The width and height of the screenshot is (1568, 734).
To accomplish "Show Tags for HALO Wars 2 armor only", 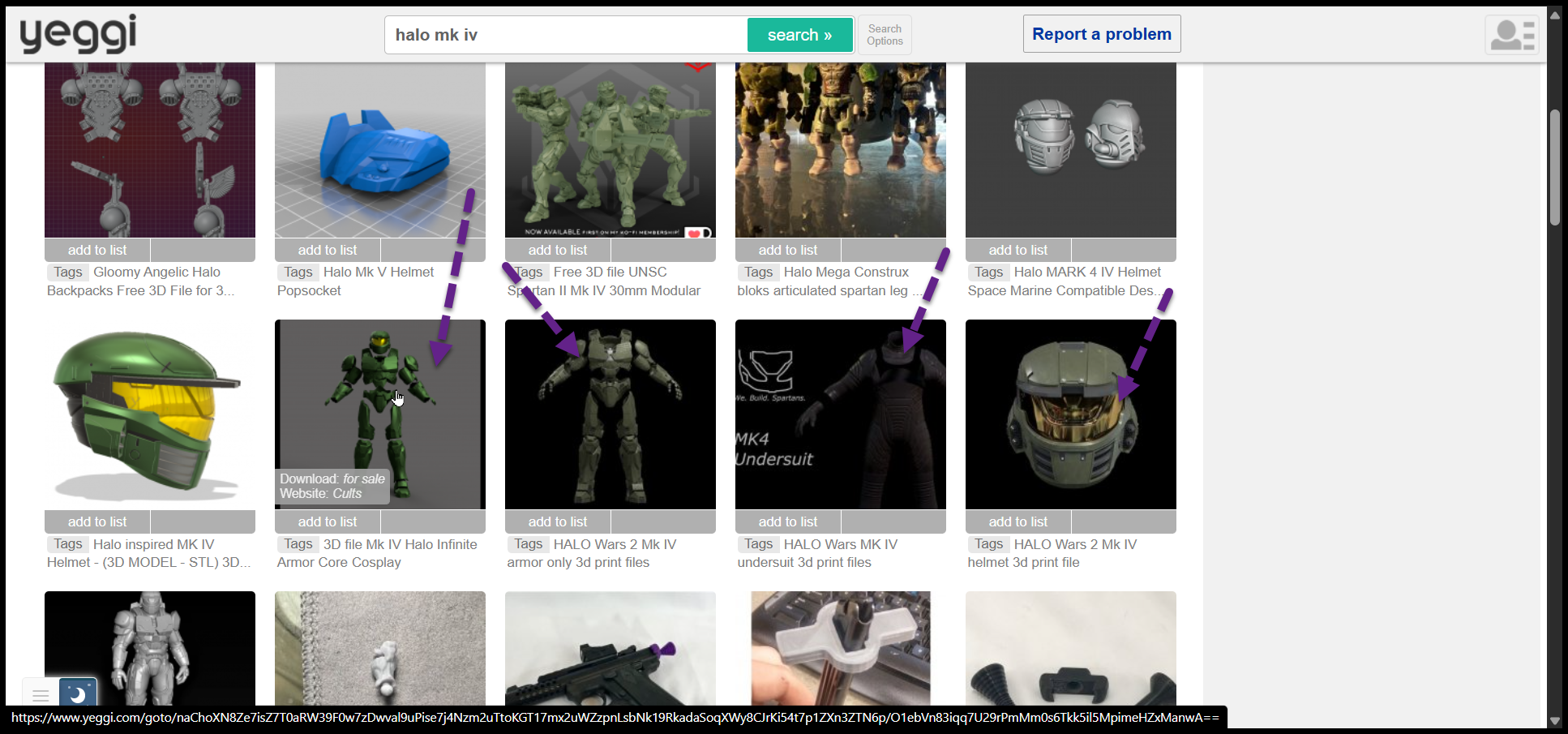I will point(529,544).
